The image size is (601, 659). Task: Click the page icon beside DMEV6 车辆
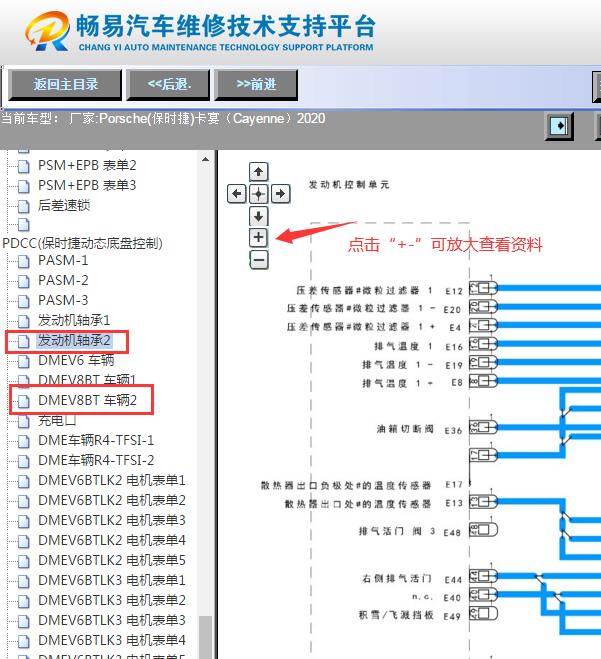click(24, 361)
